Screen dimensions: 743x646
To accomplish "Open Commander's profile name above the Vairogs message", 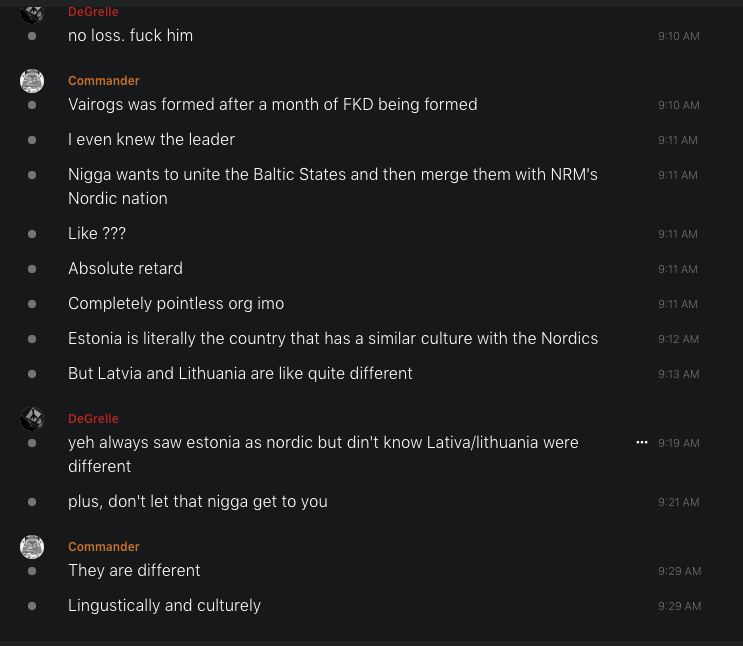I will [104, 81].
